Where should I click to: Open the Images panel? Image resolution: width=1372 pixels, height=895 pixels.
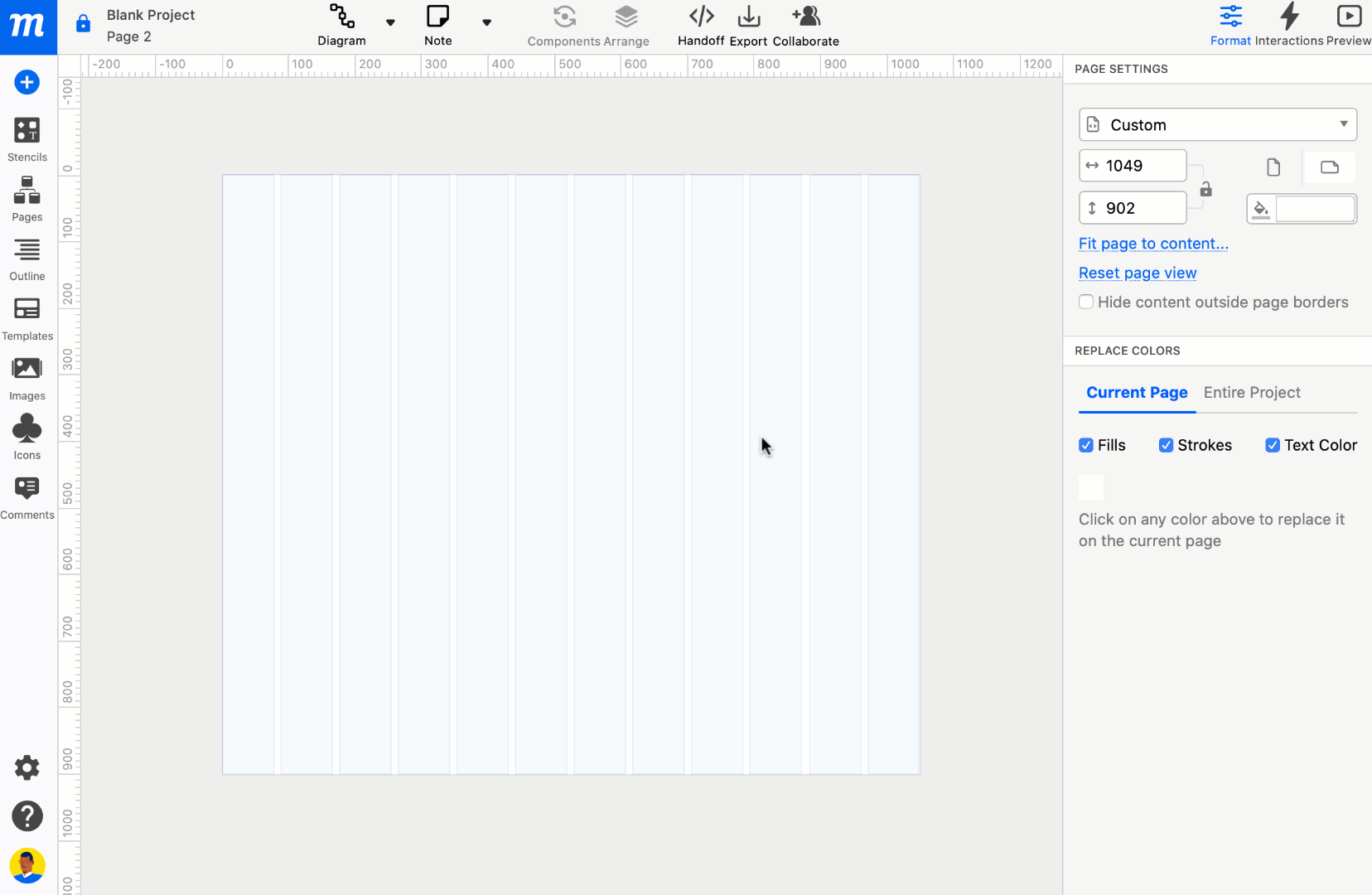[x=27, y=379]
